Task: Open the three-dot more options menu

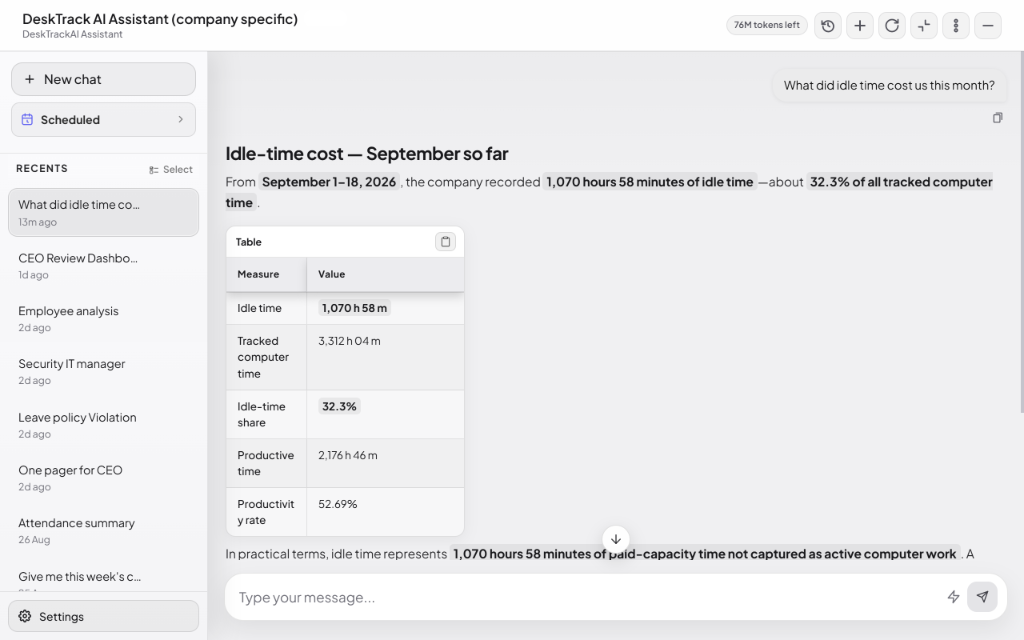Action: pos(955,26)
